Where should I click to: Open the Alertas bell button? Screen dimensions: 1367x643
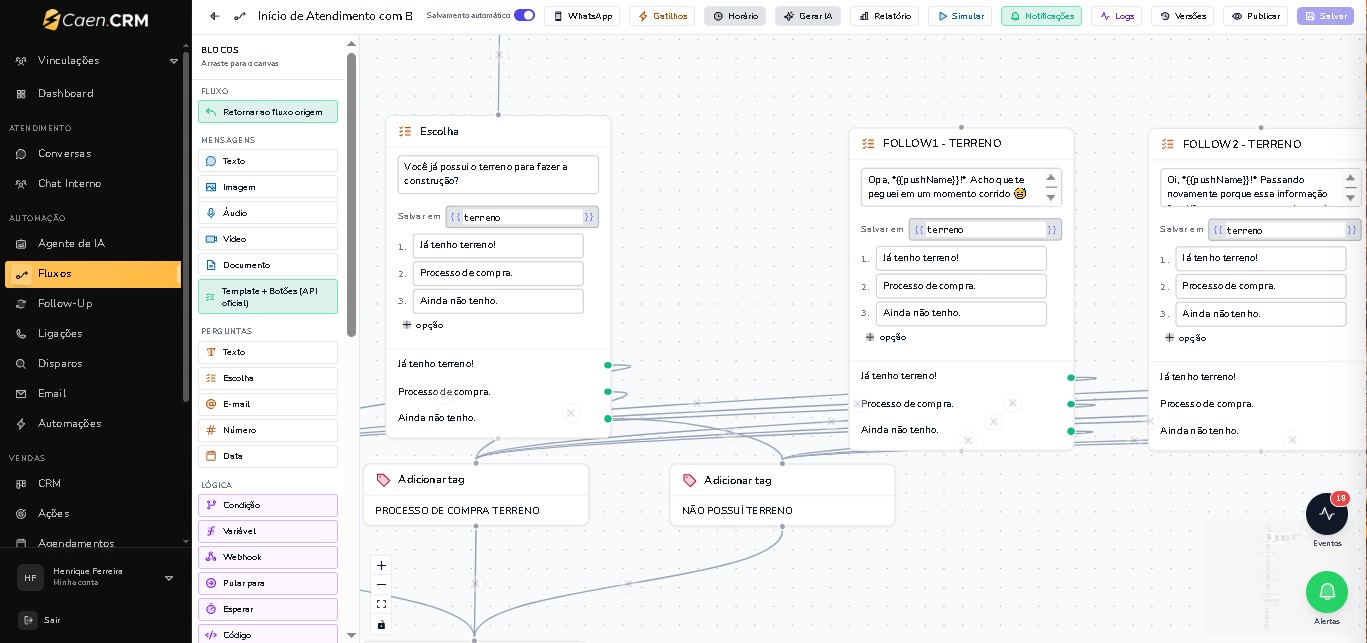[1327, 592]
